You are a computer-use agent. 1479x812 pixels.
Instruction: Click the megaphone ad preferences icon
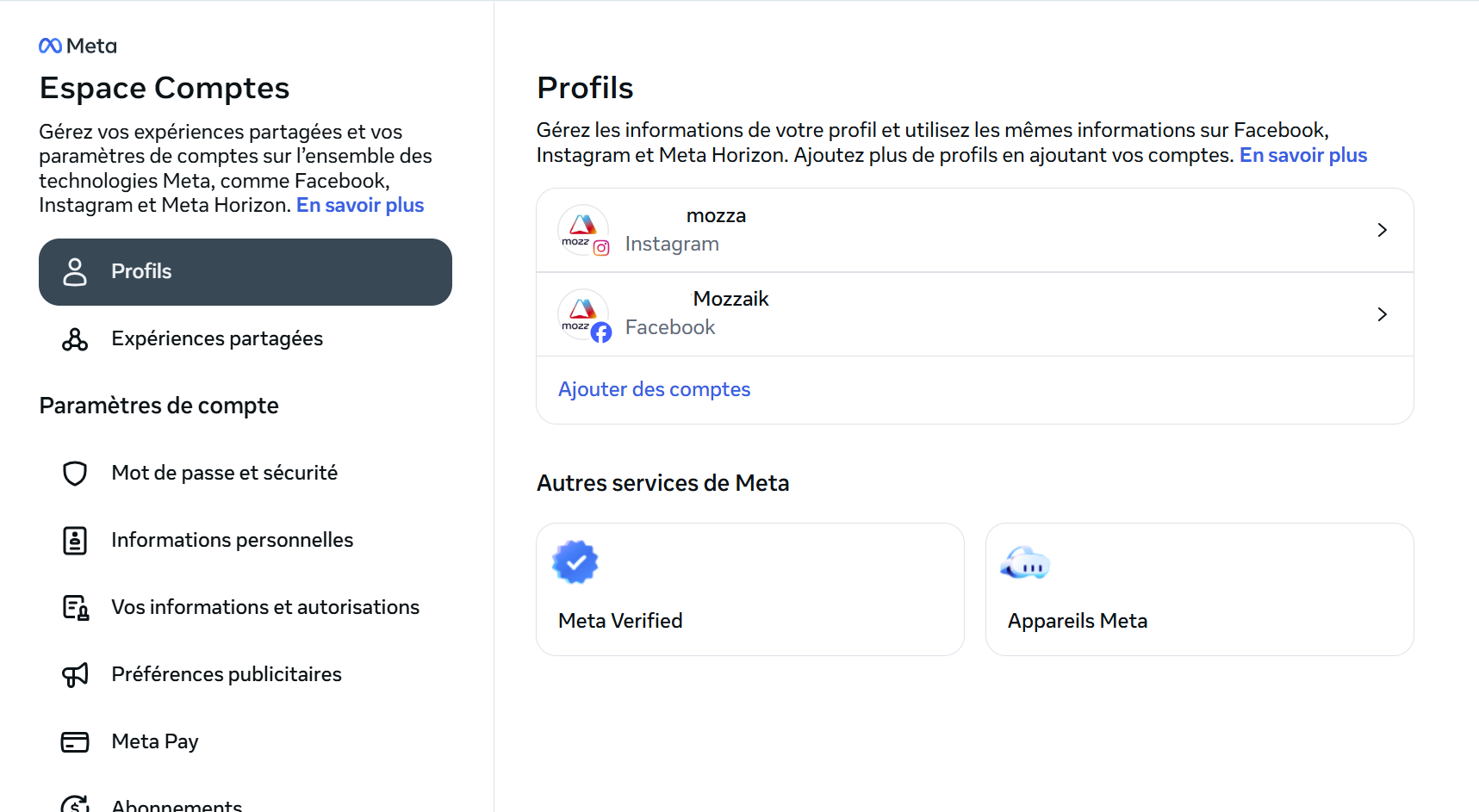[x=75, y=675]
